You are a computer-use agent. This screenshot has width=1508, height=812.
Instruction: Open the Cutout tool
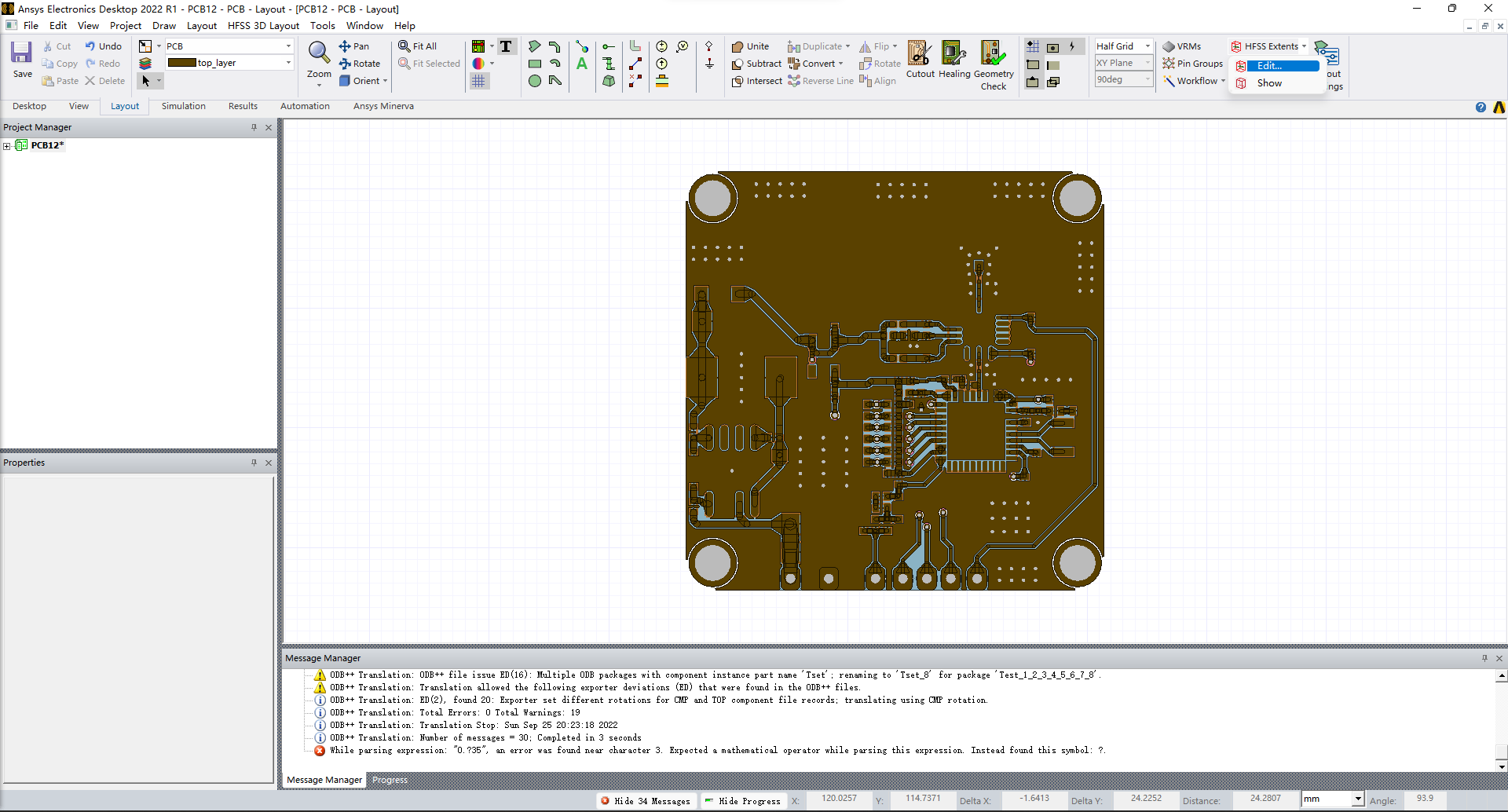click(x=920, y=60)
